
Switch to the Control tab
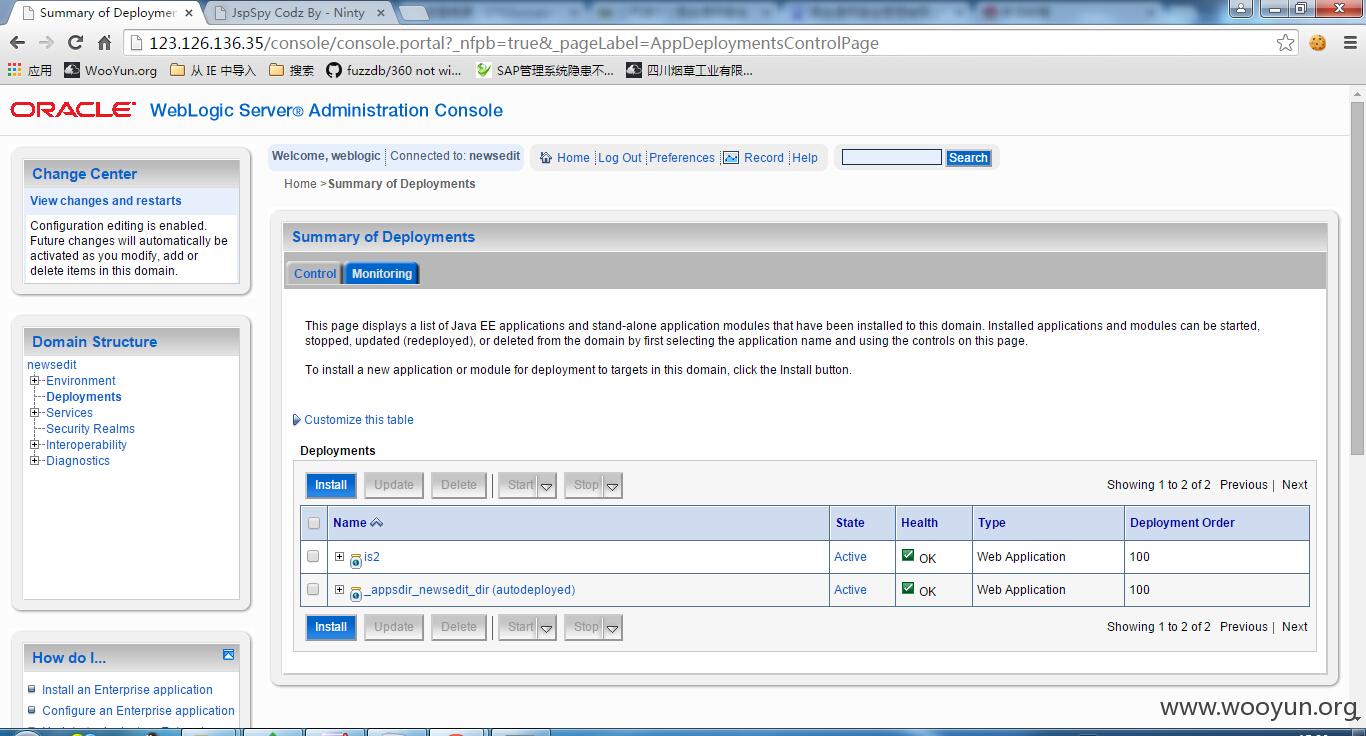(x=315, y=273)
